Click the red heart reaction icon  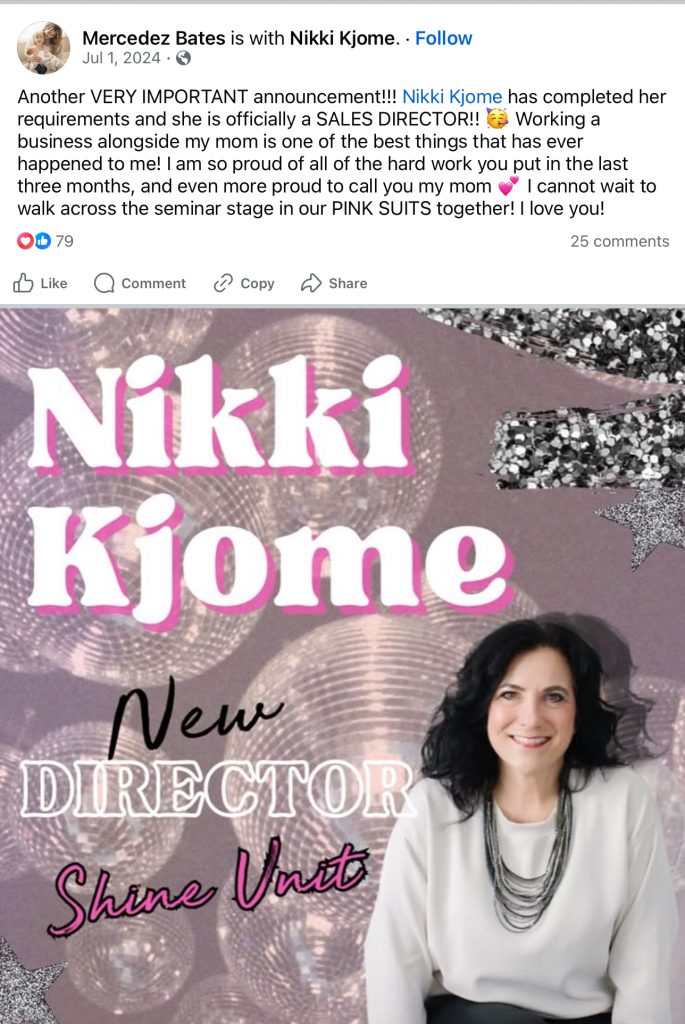pos(25,241)
